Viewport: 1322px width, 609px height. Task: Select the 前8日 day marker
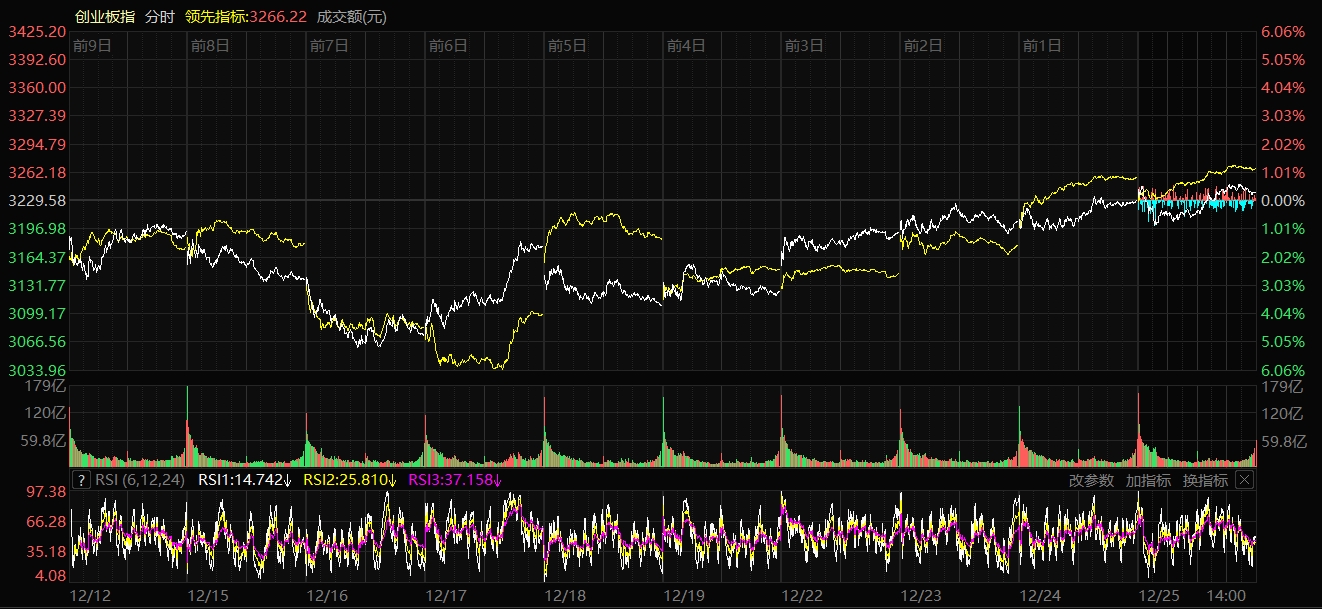210,45
